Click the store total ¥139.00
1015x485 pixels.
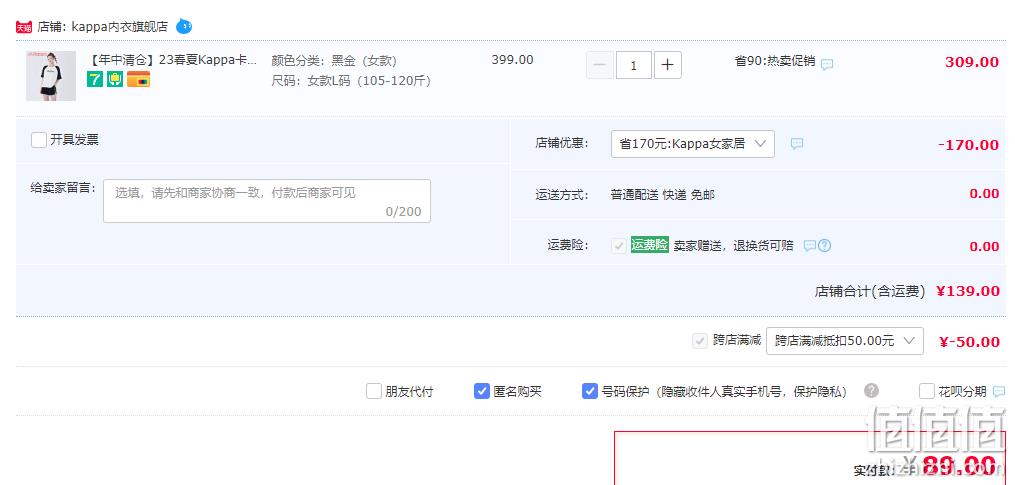tap(968, 291)
